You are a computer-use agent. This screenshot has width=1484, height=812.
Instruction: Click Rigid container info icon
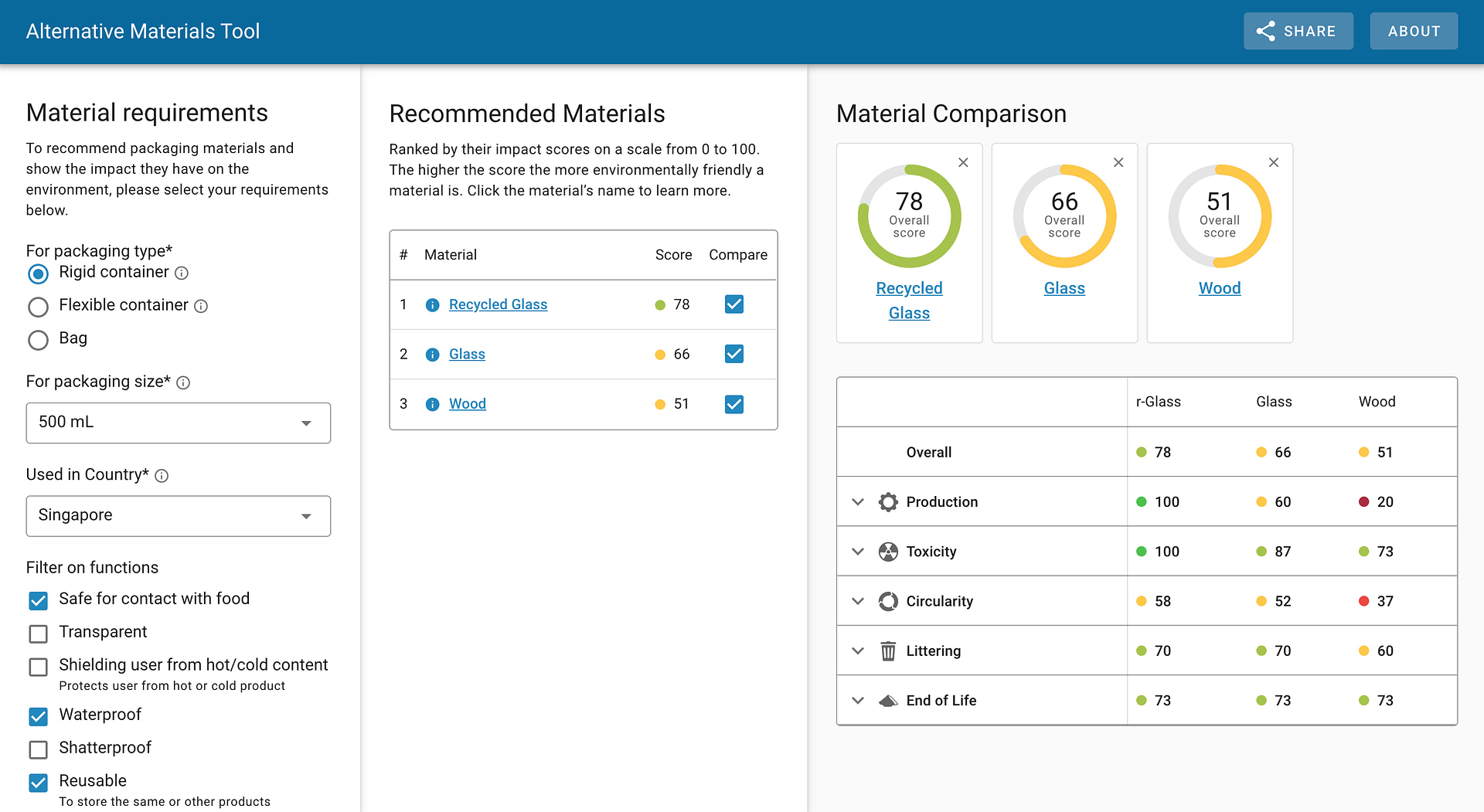[182, 273]
